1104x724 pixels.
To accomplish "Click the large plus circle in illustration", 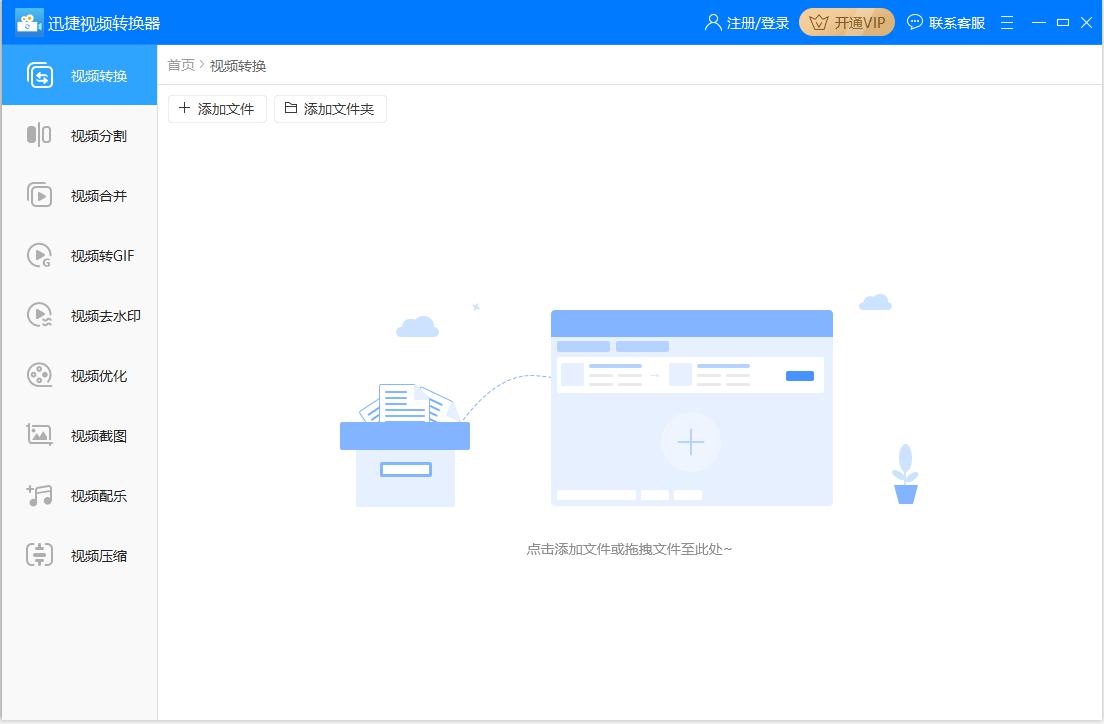I will pos(690,442).
